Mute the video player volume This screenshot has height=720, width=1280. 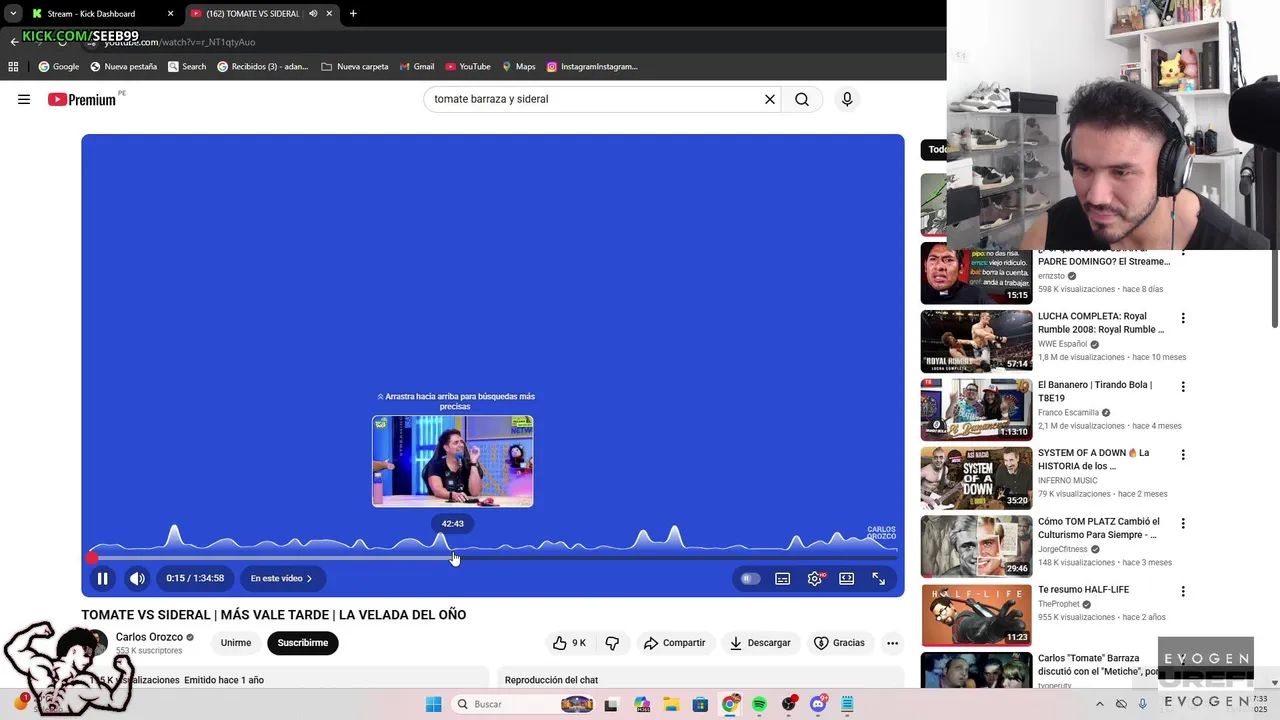click(x=137, y=578)
